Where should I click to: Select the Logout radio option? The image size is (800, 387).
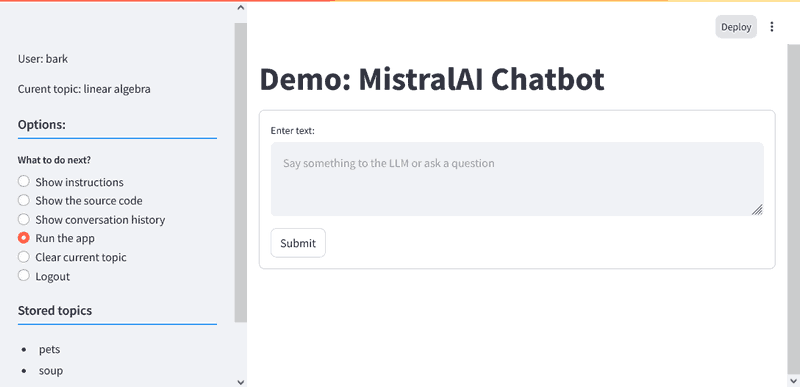[x=44, y=276]
